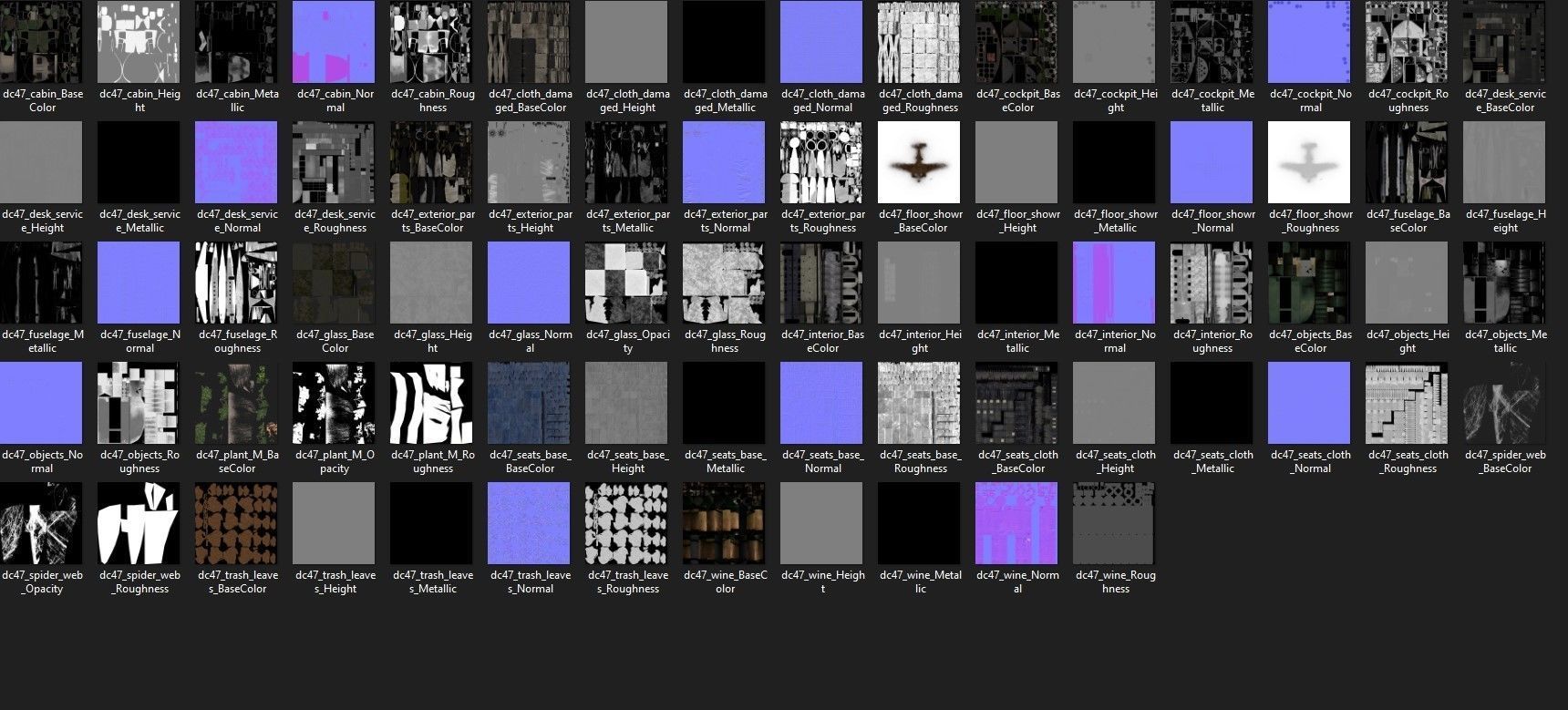Screen dimensions: 1568x710
Task: Click dc47_plant_M_BaseColor leafy thumbnail
Action: [x=237, y=403]
